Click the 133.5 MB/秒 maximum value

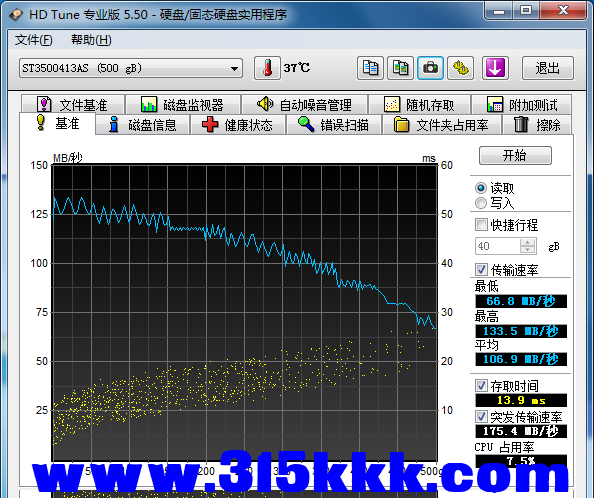521,331
